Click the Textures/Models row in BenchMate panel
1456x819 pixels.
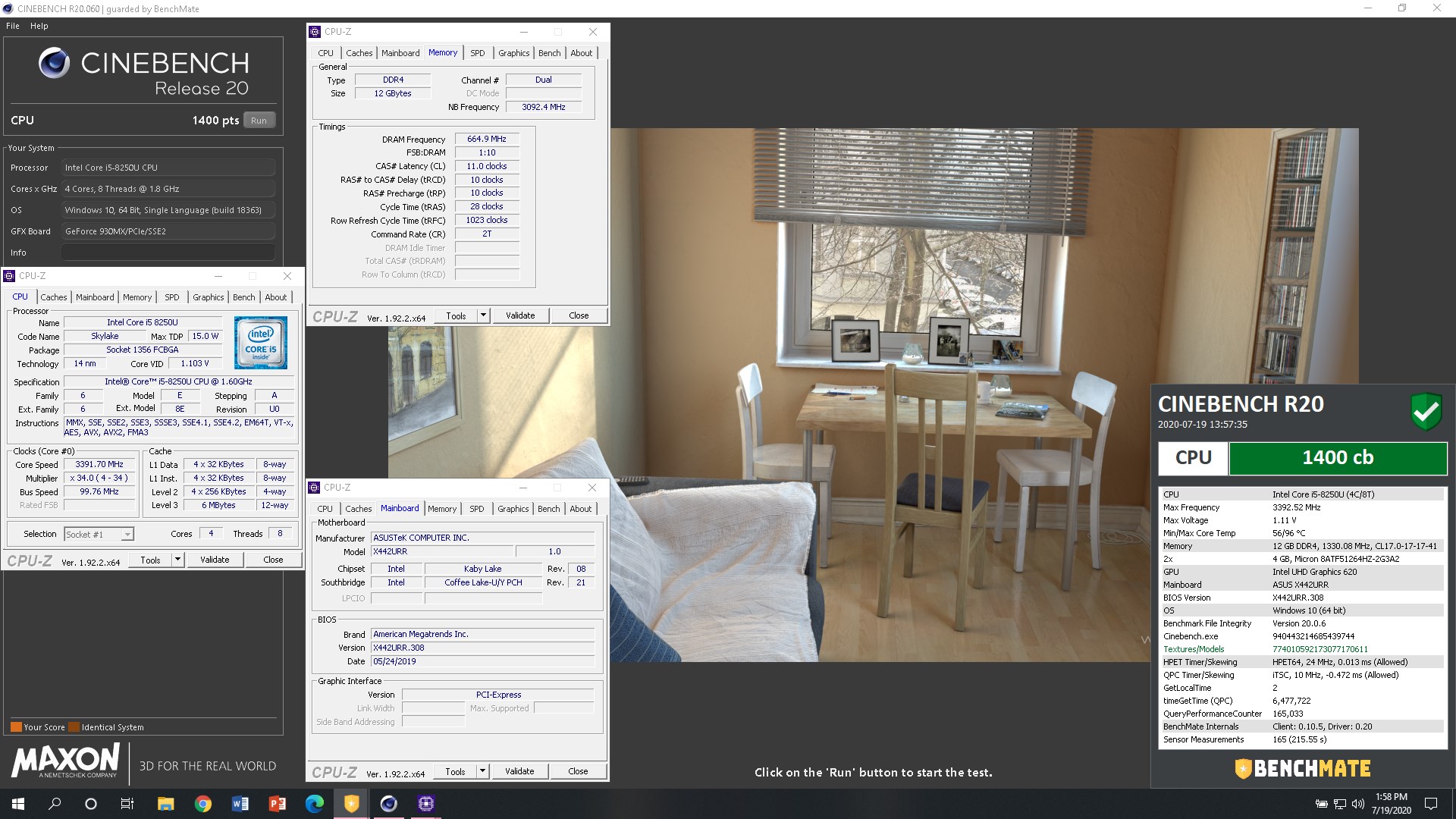click(1301, 649)
